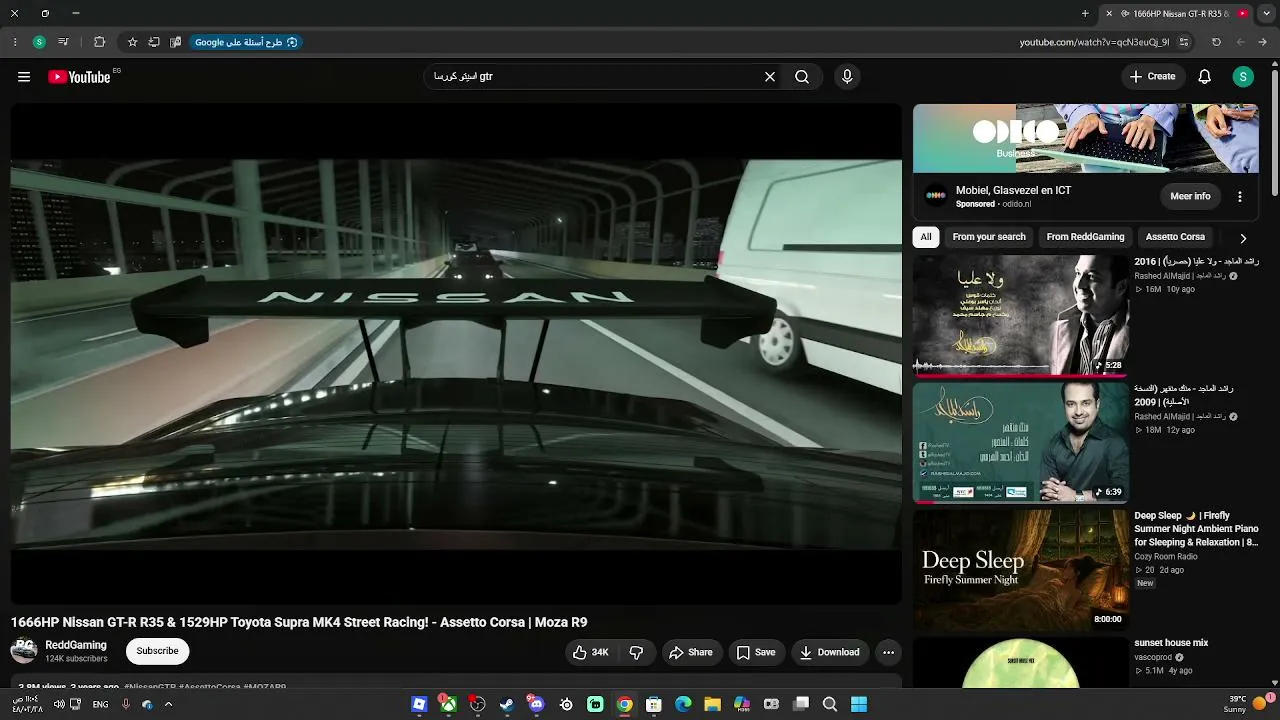
Task: Open Steam from the taskbar
Action: coord(507,705)
